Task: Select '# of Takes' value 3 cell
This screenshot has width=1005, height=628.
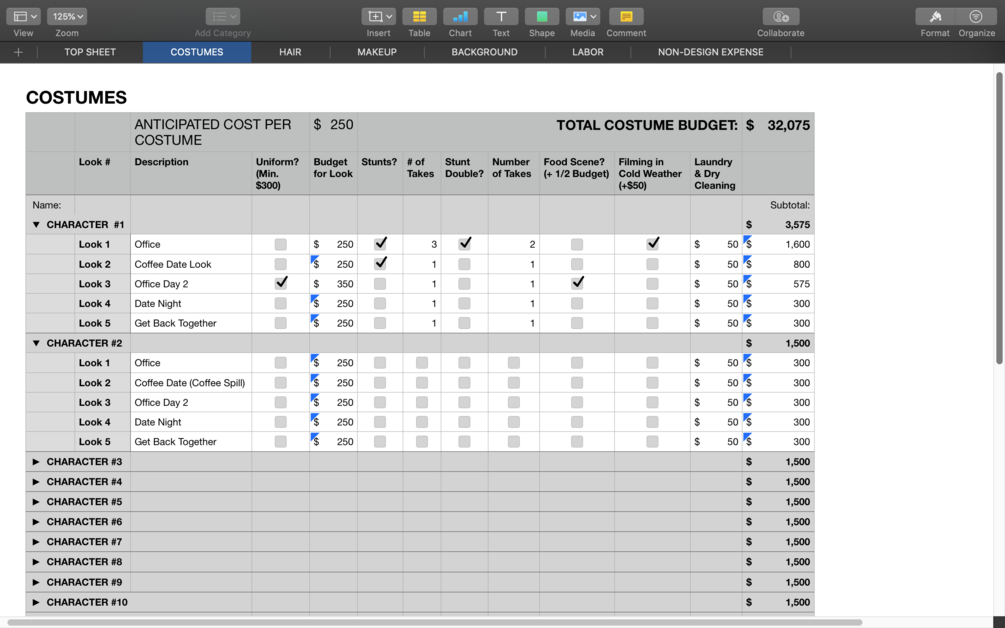Action: [422, 244]
